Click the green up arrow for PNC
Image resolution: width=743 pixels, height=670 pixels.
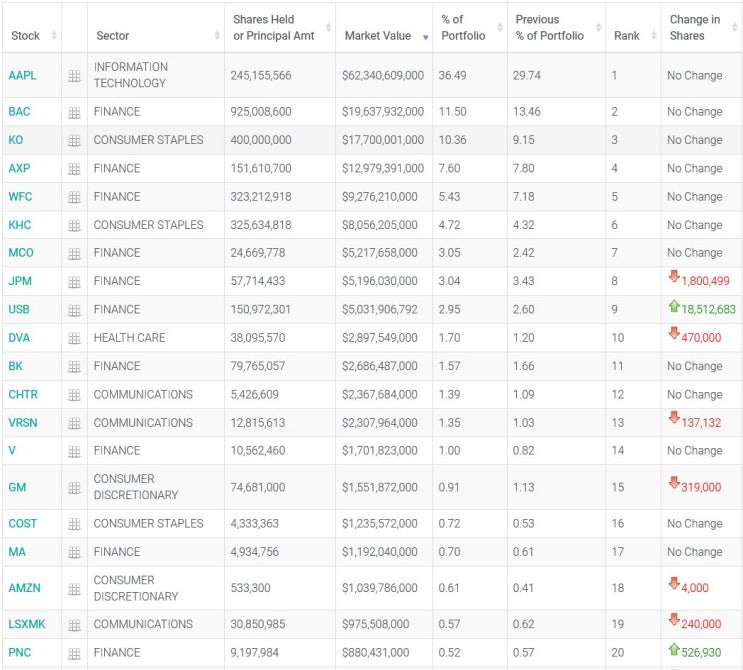[674, 649]
